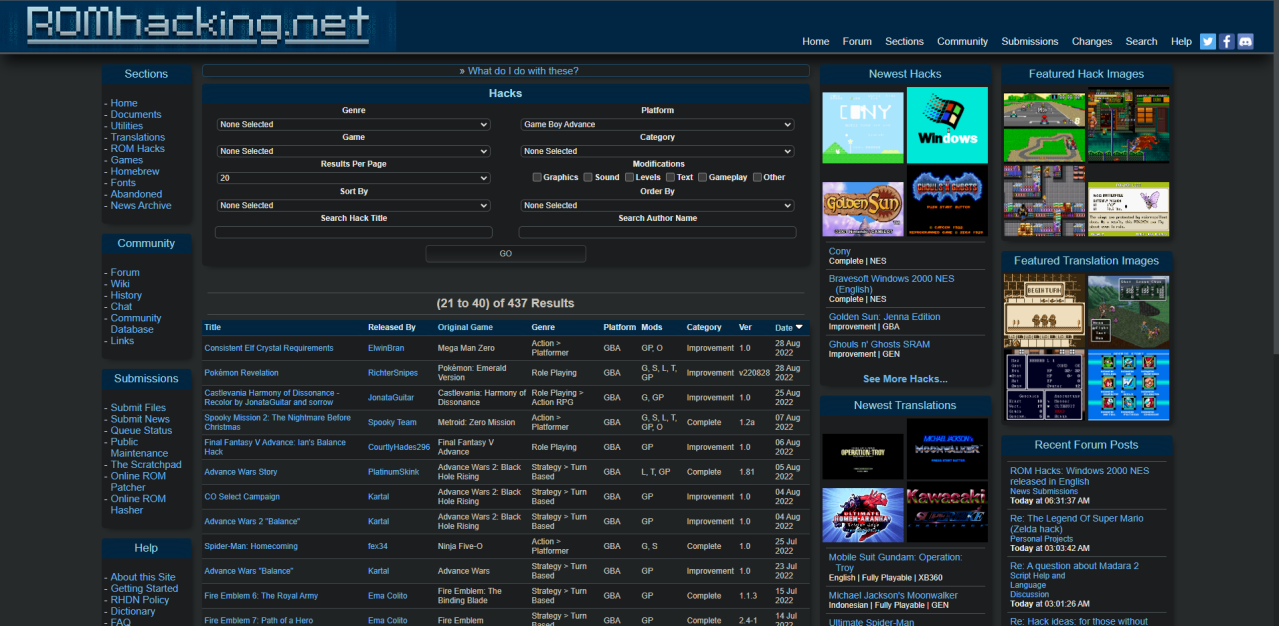Image resolution: width=1279 pixels, height=626 pixels.
Task: Select Community in the top navigation bar
Action: click(962, 42)
